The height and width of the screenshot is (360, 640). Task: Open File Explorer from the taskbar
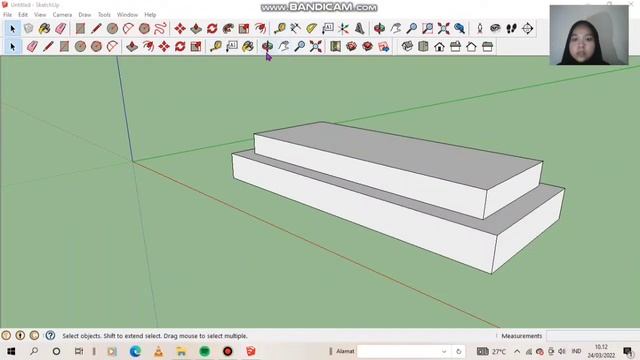(x=181, y=351)
